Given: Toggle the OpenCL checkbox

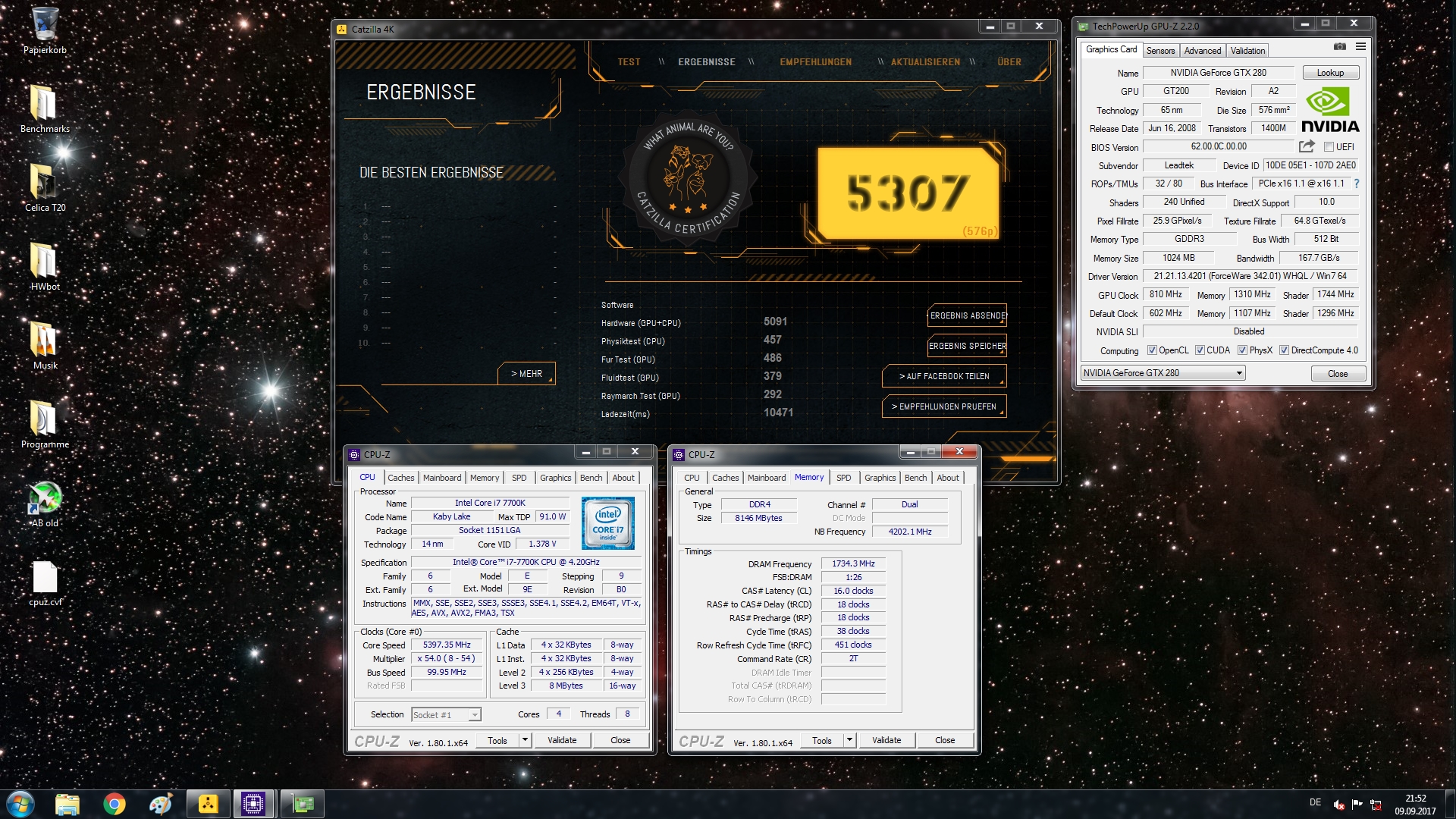Looking at the screenshot, I should point(1152,350).
